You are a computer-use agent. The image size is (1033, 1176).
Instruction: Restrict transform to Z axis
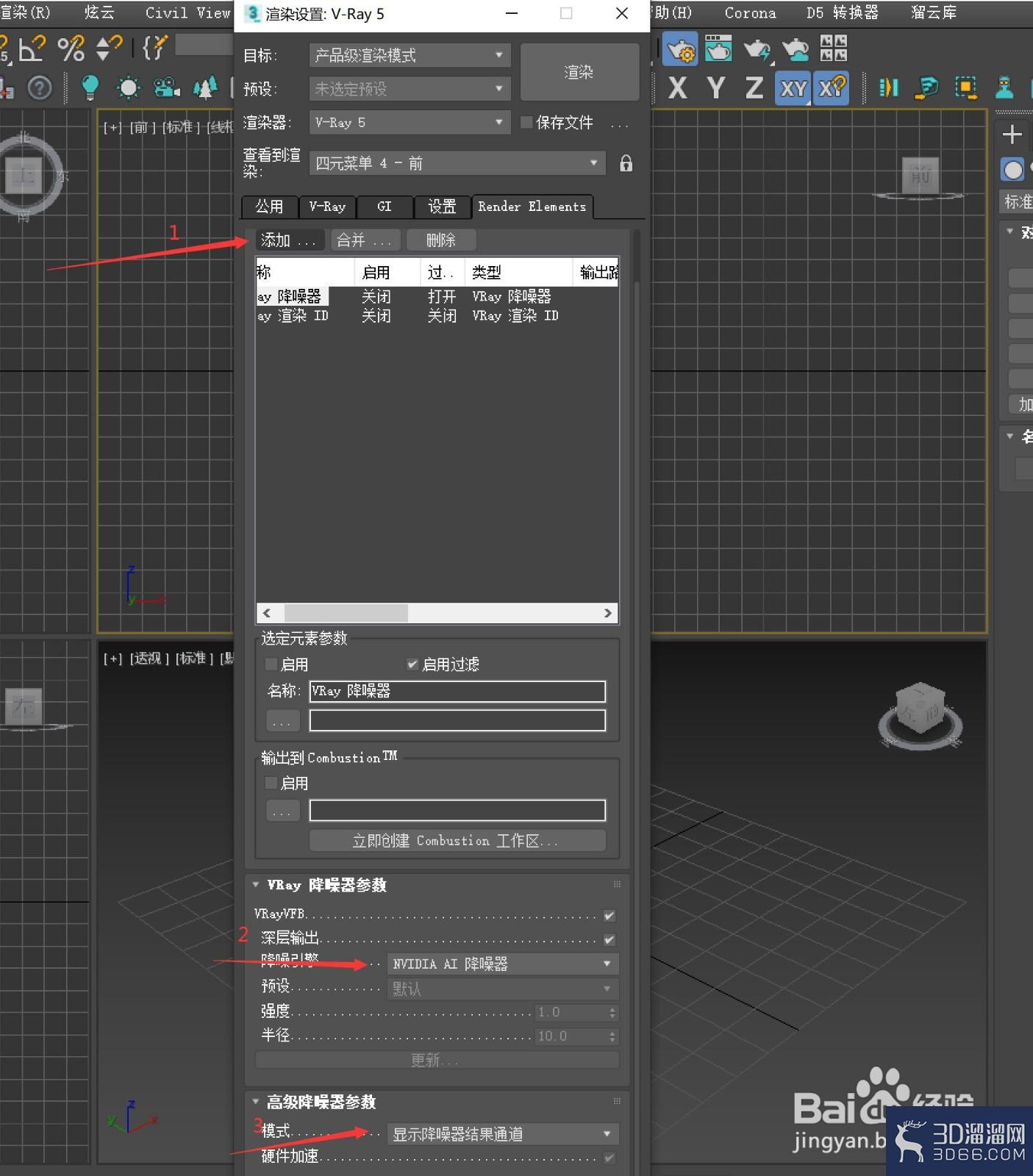pos(754,88)
